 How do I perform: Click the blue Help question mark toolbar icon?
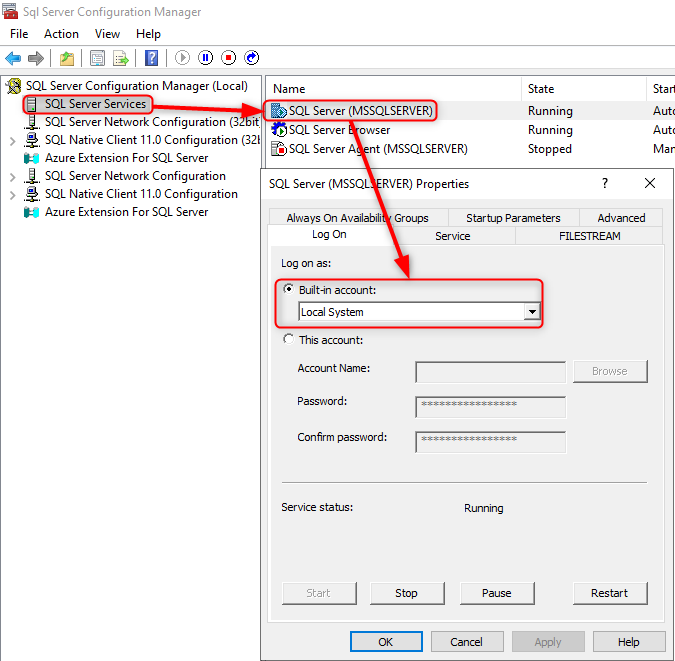[x=151, y=58]
